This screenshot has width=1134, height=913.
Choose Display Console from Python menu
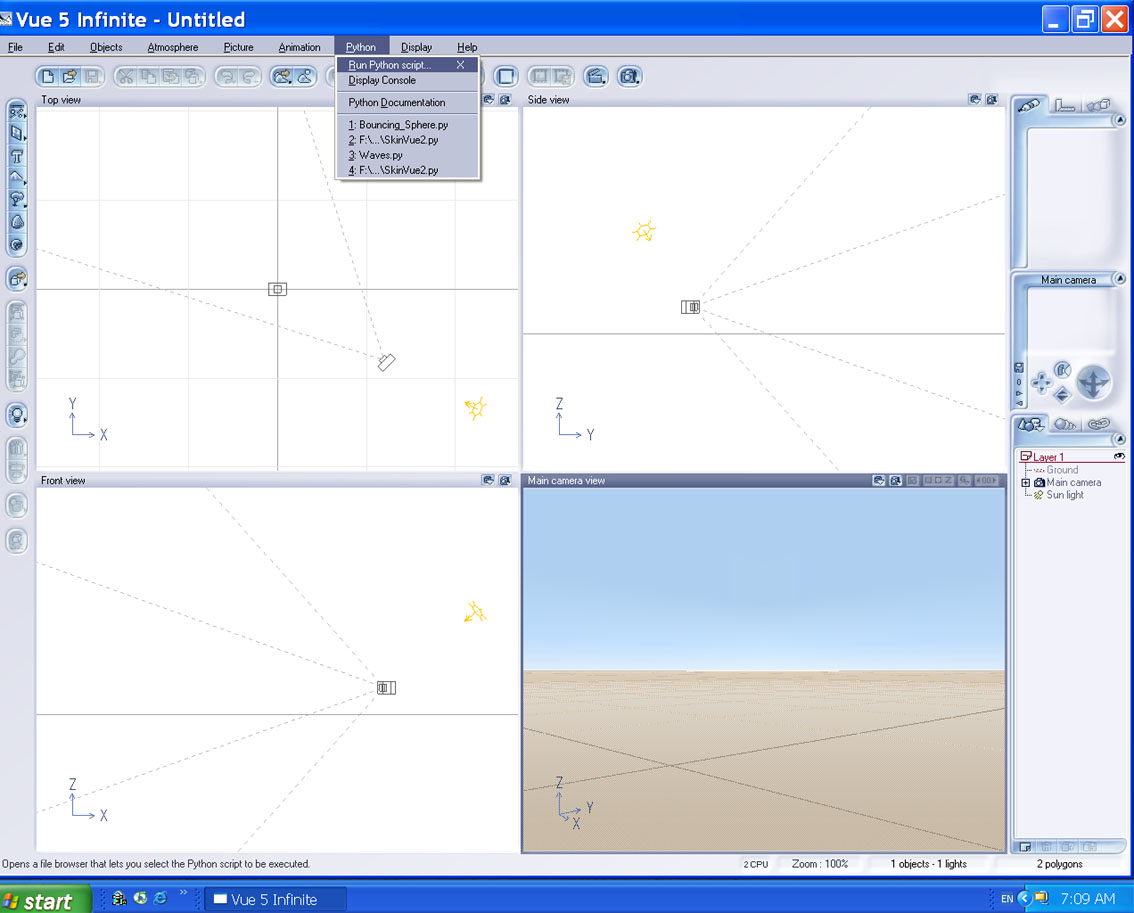pyautogui.click(x=382, y=80)
